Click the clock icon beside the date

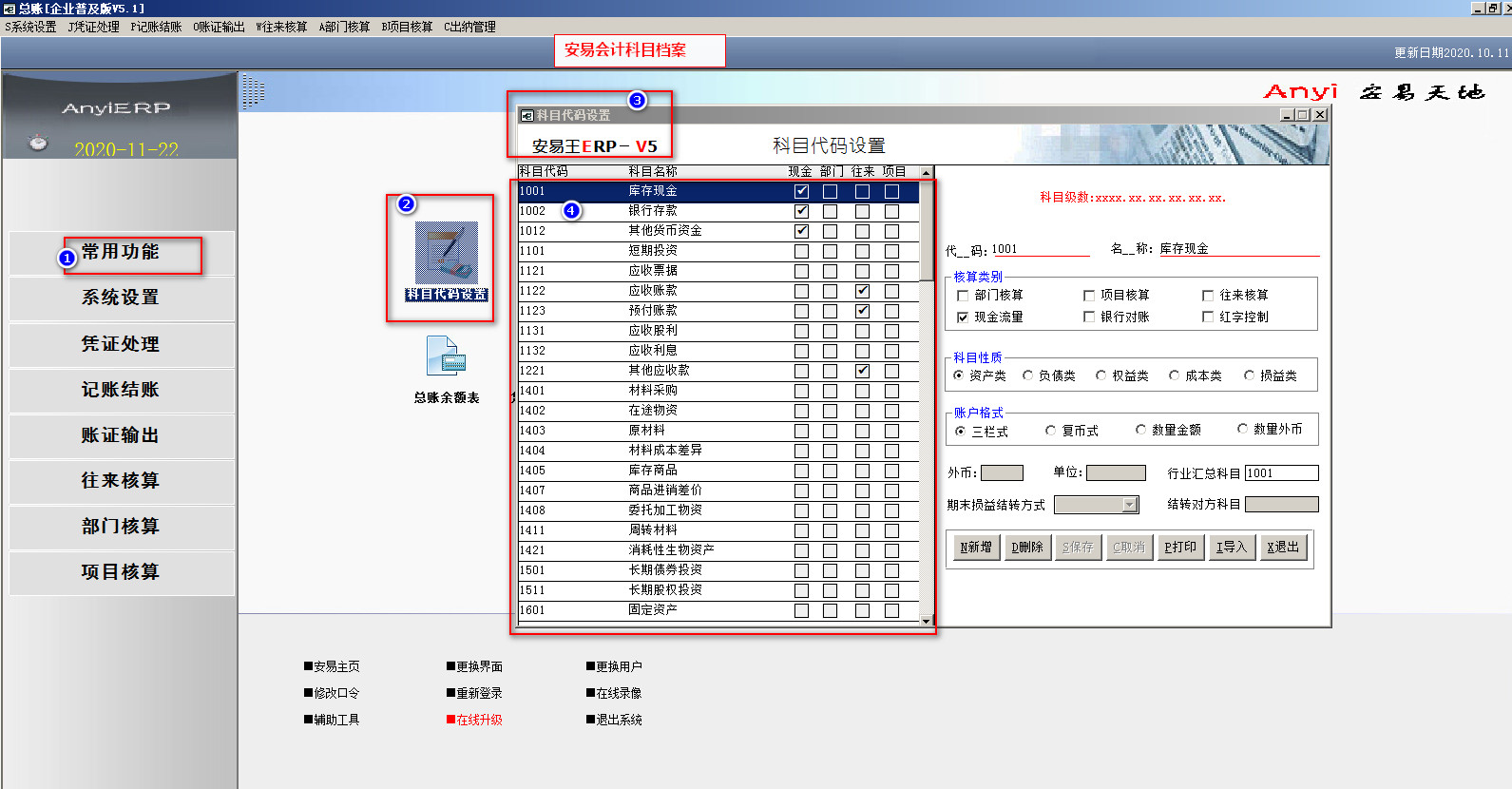pos(38,143)
